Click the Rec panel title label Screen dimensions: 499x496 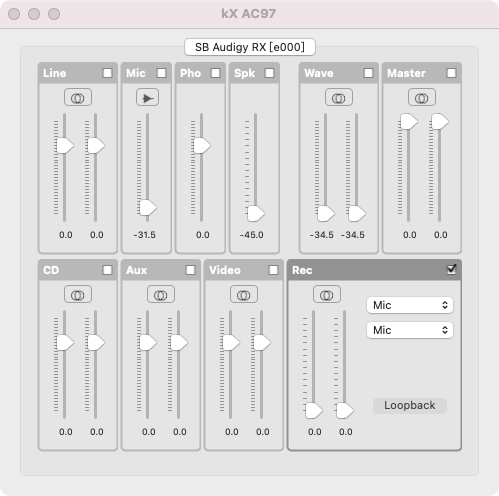302,270
